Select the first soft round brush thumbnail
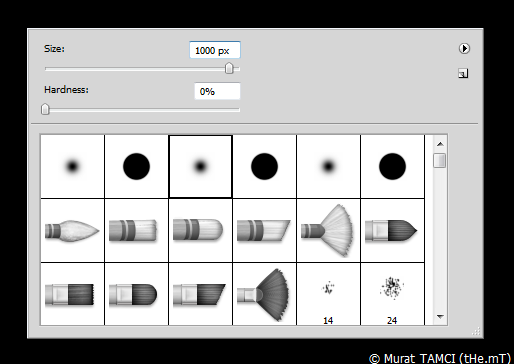Image resolution: width=514 pixels, height=364 pixels. click(72, 166)
